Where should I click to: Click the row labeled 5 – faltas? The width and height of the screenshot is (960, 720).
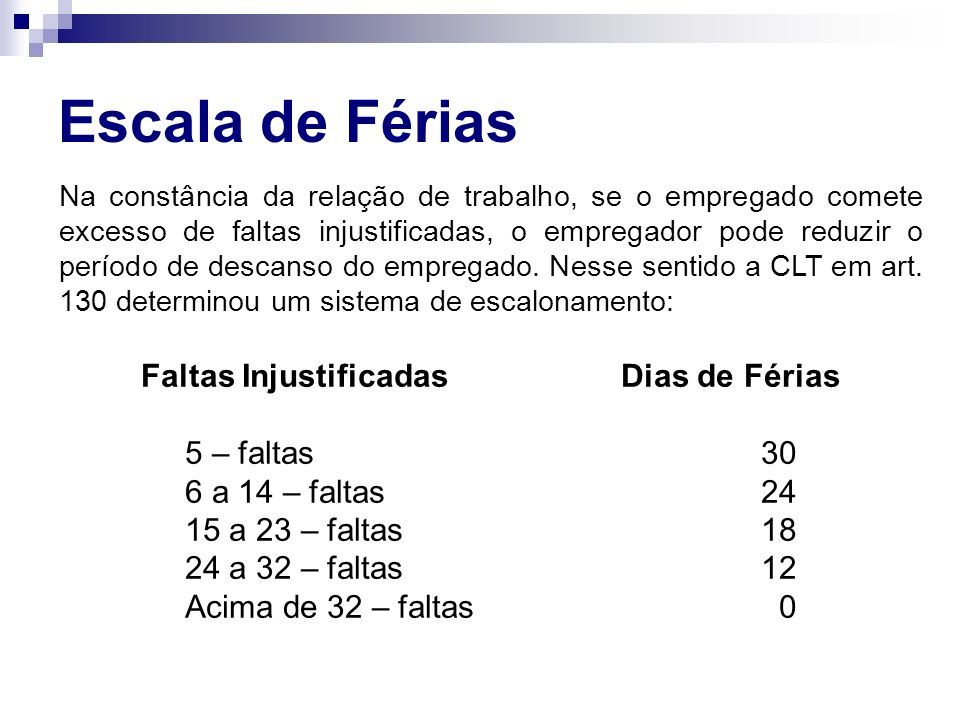251,453
